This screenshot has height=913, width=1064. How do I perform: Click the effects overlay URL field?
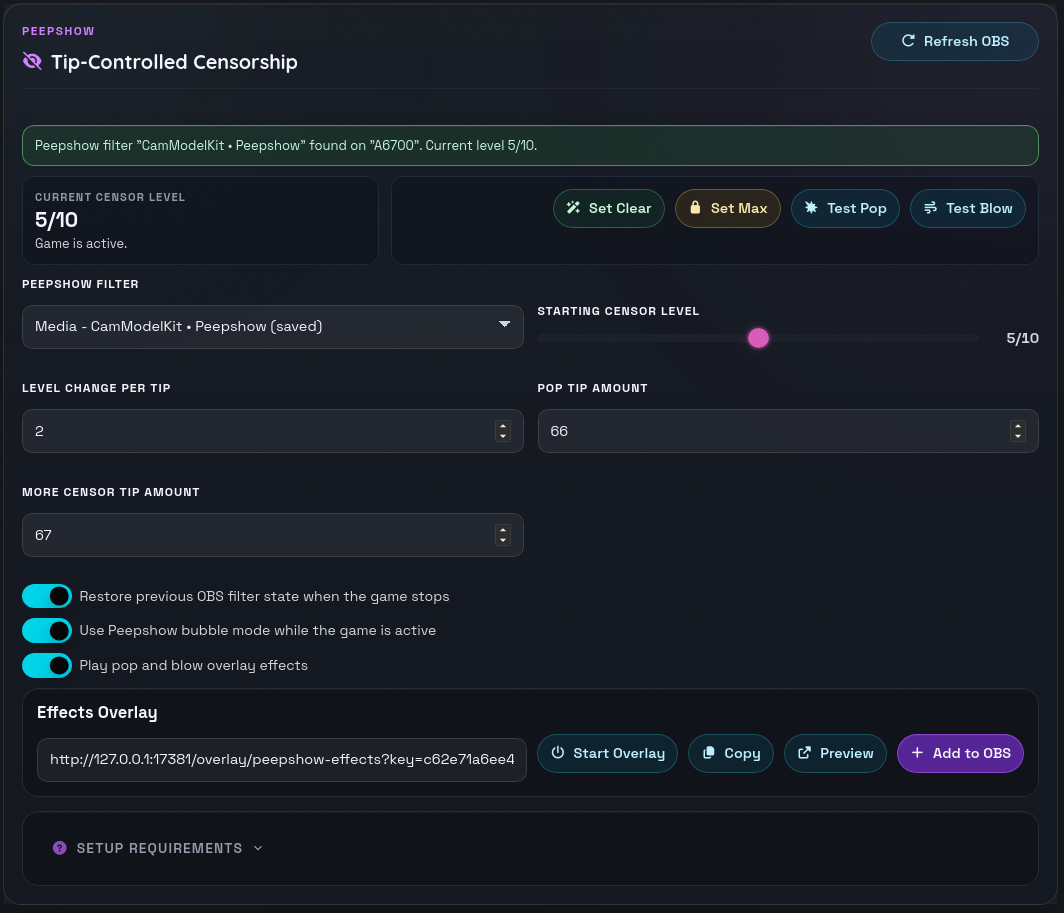tap(282, 760)
